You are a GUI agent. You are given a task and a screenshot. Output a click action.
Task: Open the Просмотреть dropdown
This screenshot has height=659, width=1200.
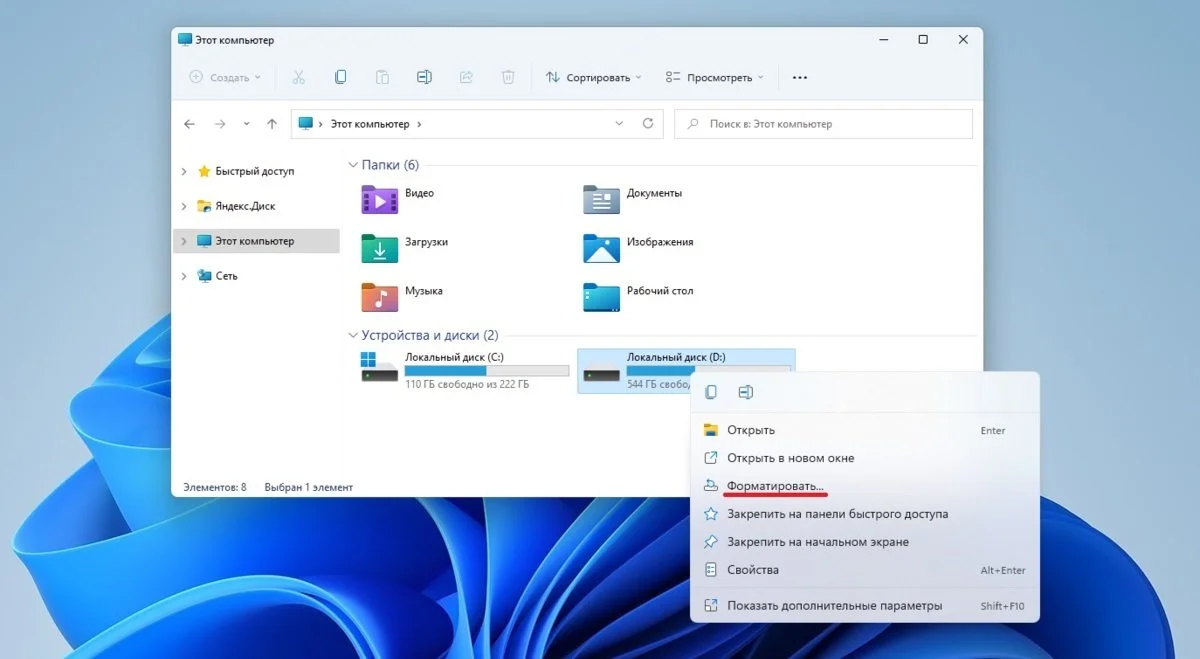714,77
